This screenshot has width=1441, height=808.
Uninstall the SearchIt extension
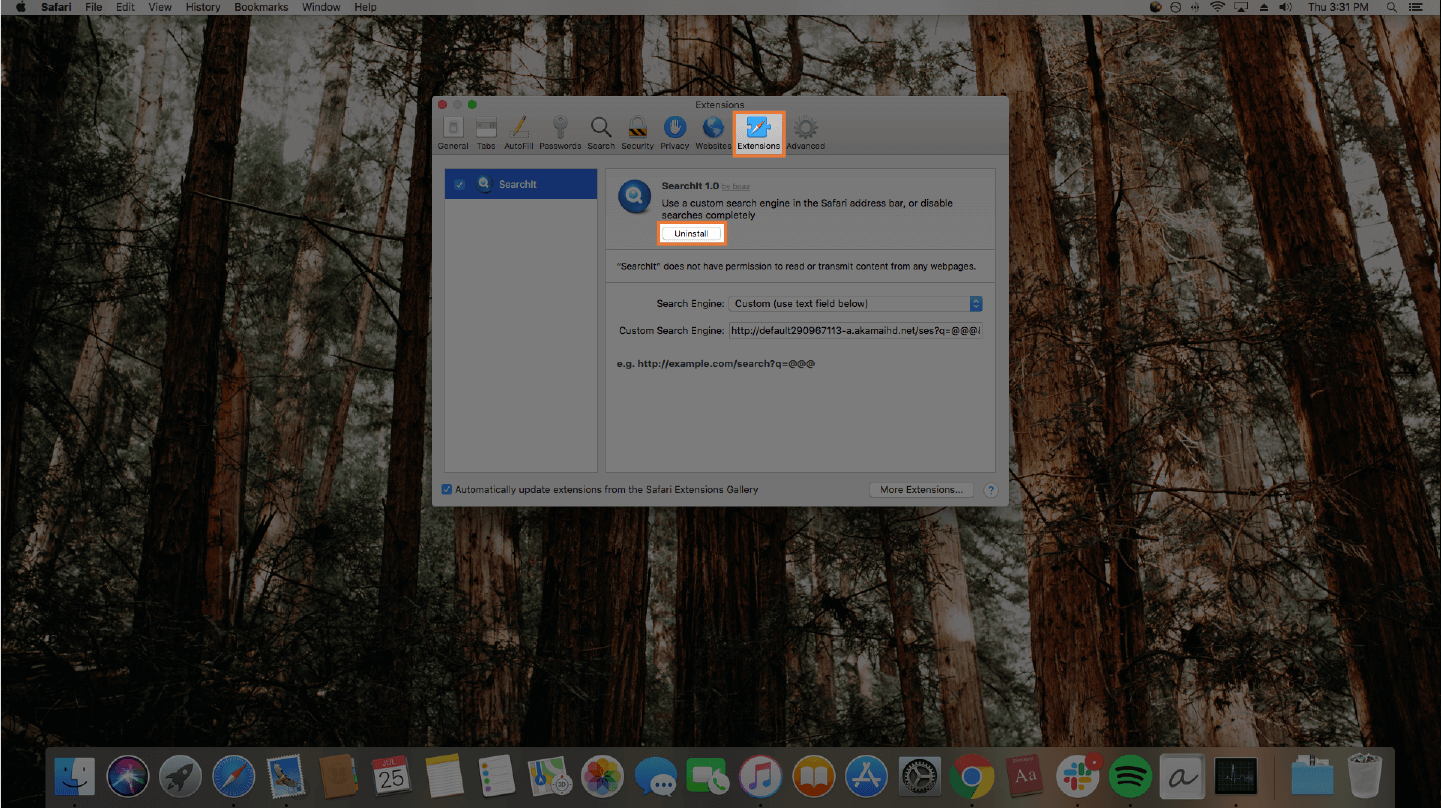[691, 233]
